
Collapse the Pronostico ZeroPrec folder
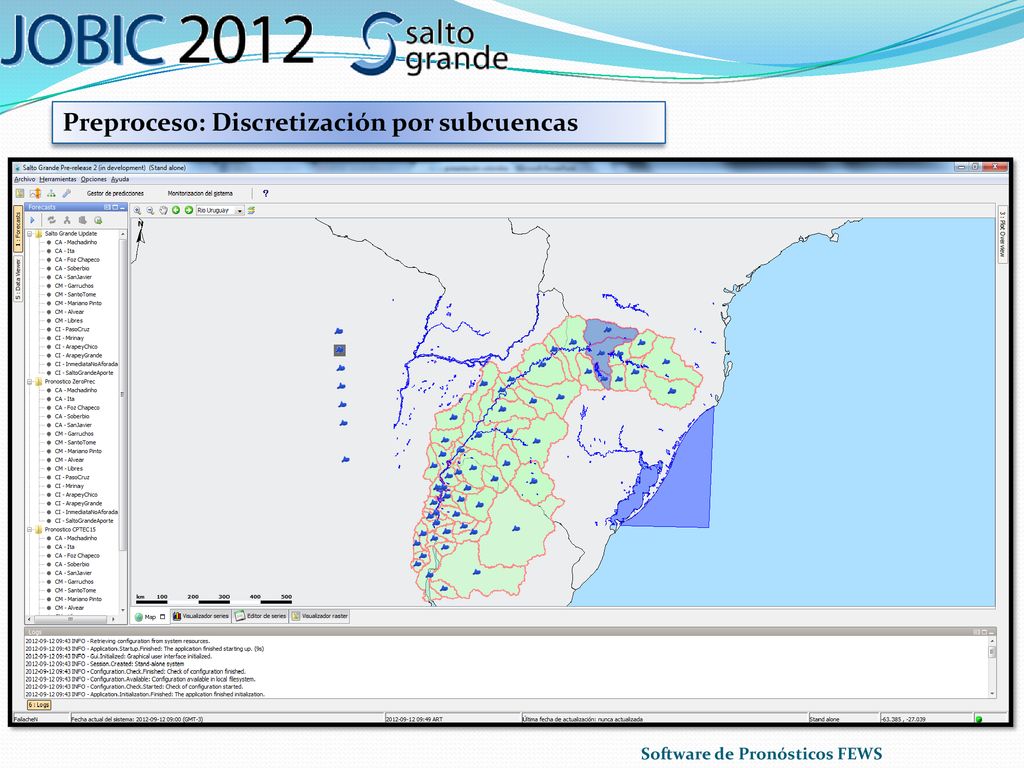[29, 381]
